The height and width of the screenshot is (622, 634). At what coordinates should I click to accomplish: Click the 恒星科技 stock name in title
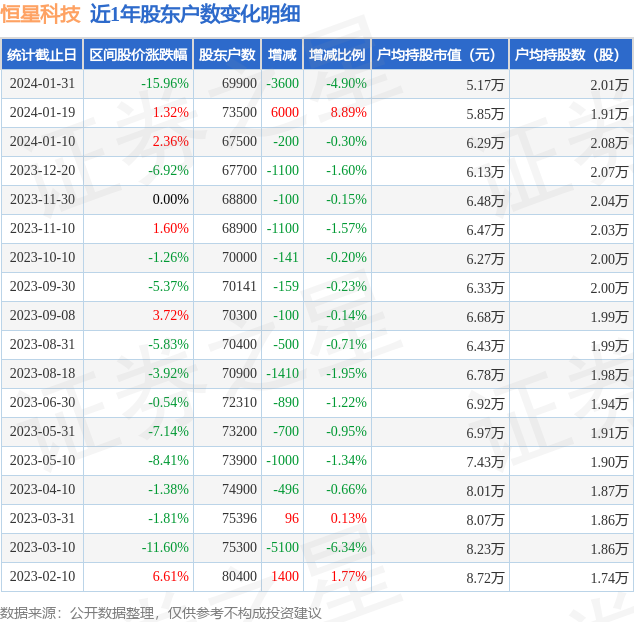click(41, 14)
